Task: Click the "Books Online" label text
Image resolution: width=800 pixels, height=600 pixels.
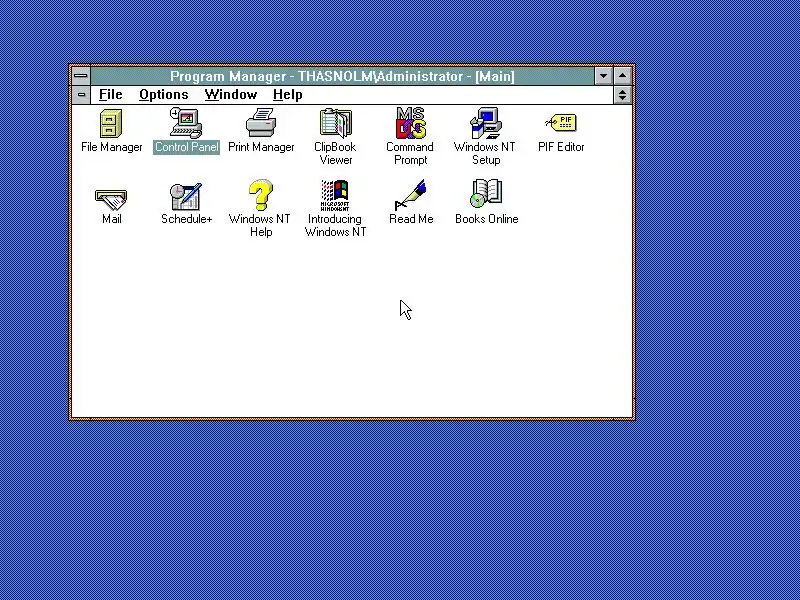Action: (487, 219)
